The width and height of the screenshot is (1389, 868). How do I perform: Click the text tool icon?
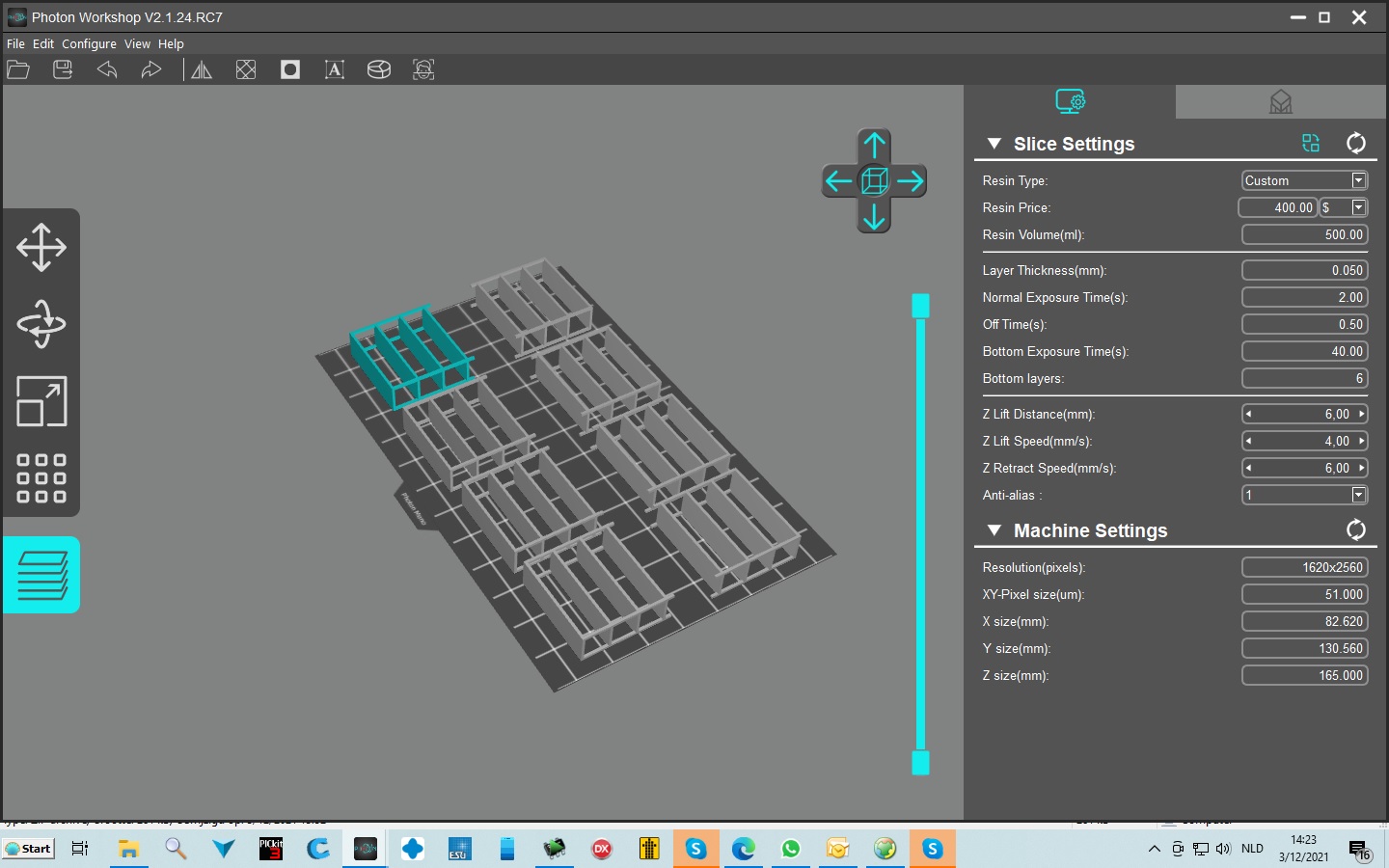pos(335,69)
